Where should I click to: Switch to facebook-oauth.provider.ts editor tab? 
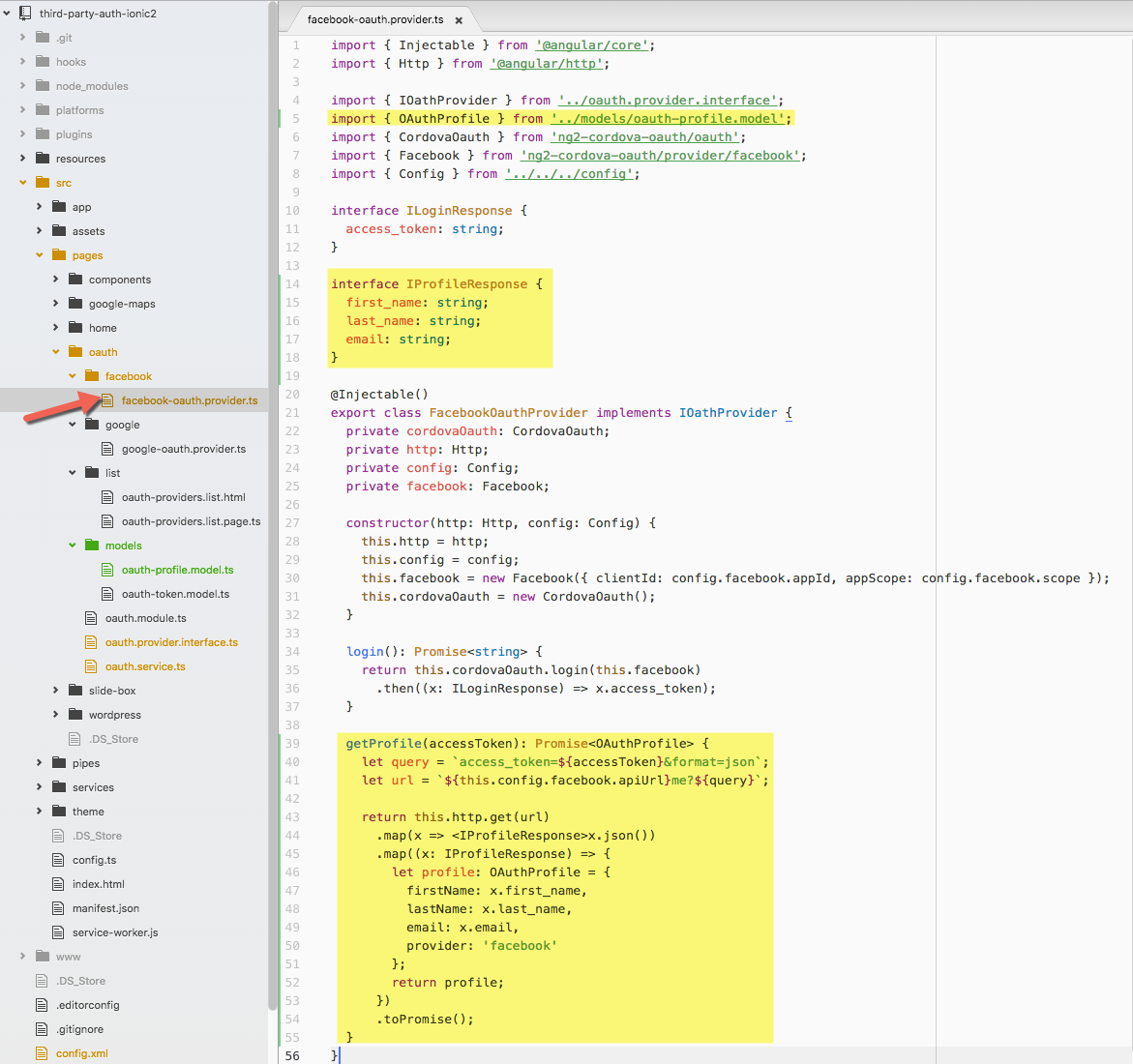pyautogui.click(x=375, y=19)
